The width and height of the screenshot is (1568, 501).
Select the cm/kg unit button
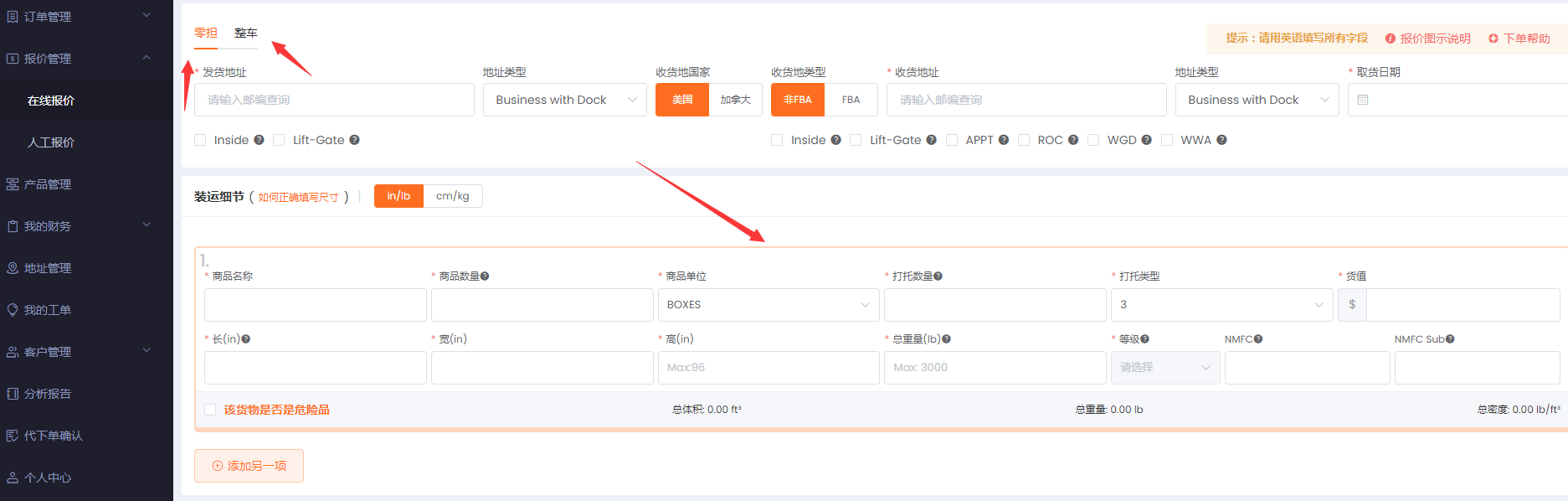point(452,196)
